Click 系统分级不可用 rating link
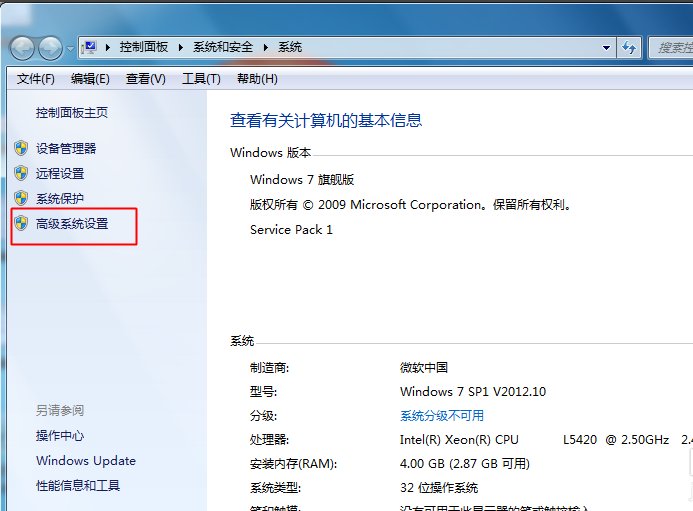The height and width of the screenshot is (511, 693). coord(442,416)
